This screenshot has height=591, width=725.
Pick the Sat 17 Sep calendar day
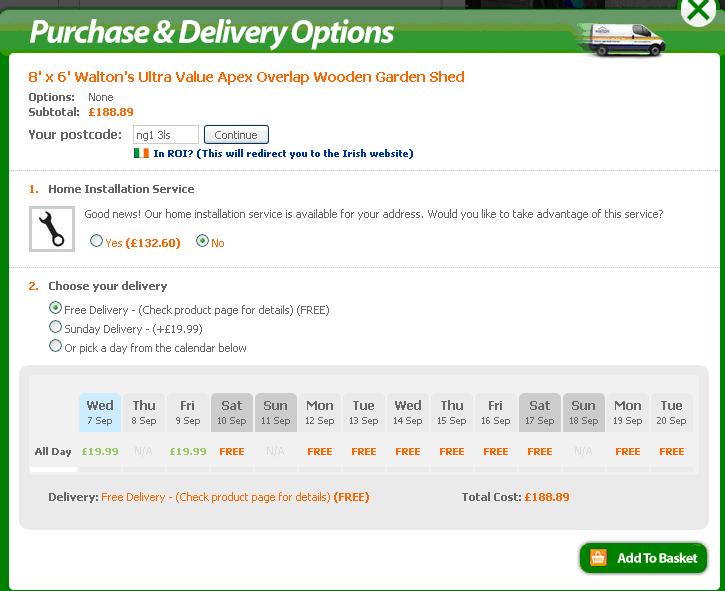(540, 412)
